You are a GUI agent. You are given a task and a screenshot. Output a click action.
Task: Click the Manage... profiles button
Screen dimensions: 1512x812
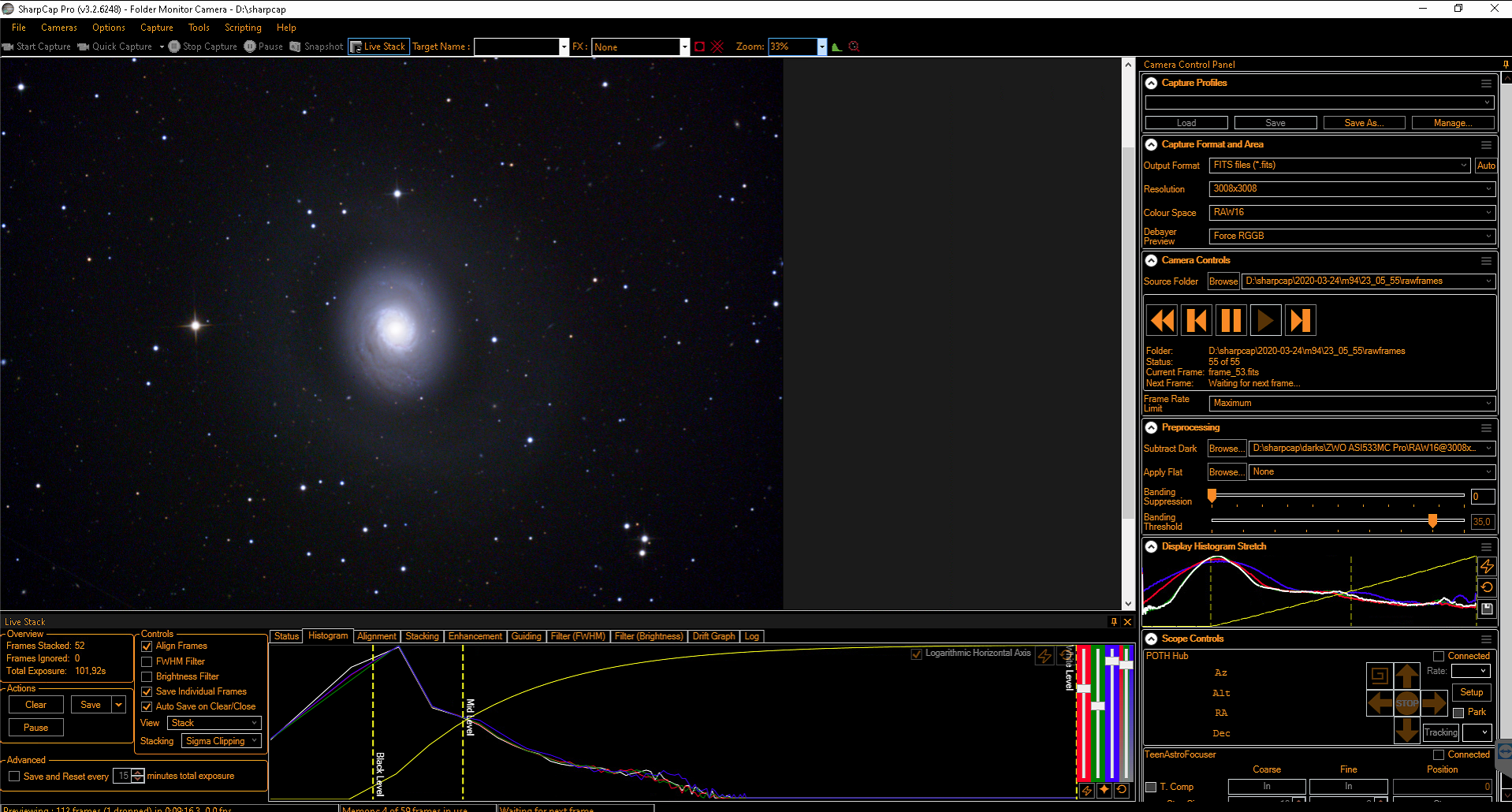click(1453, 123)
